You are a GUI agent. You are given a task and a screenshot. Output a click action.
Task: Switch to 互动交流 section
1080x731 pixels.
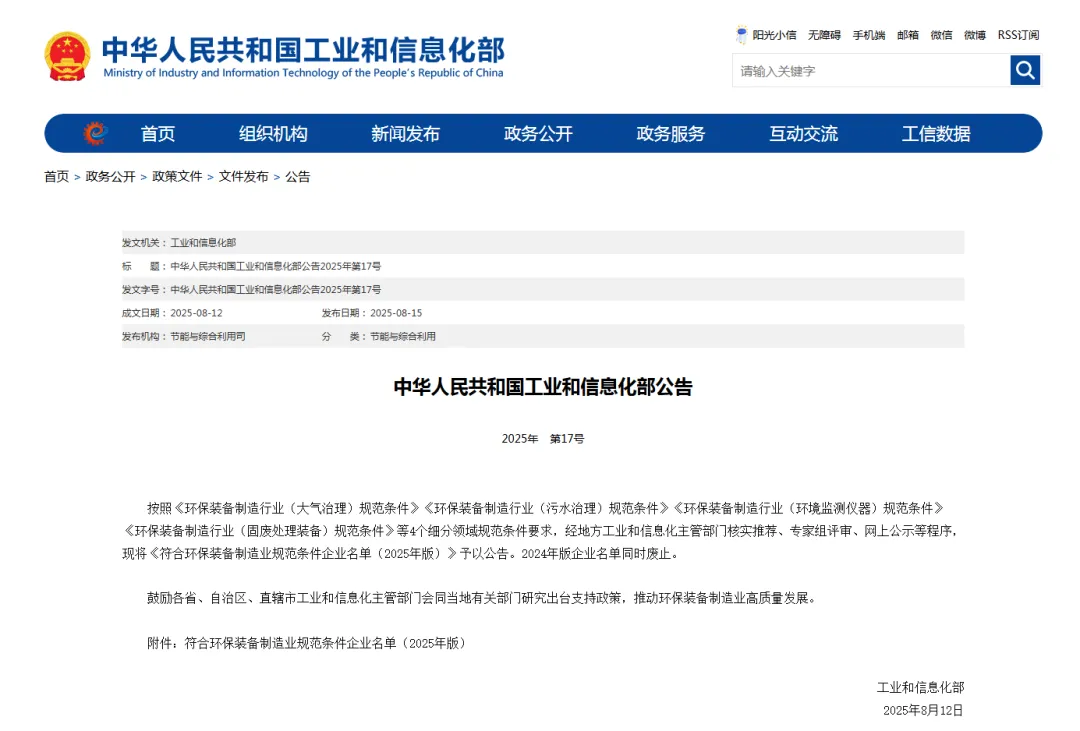point(803,134)
